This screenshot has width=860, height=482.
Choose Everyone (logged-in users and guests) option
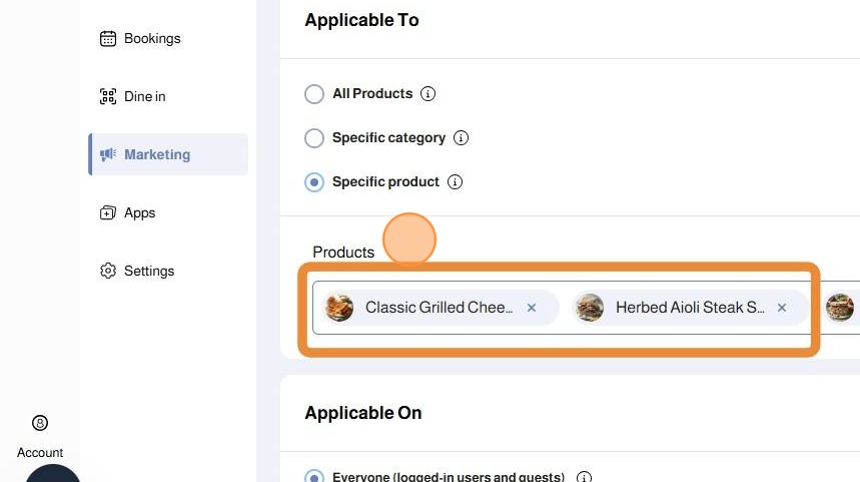click(314, 477)
